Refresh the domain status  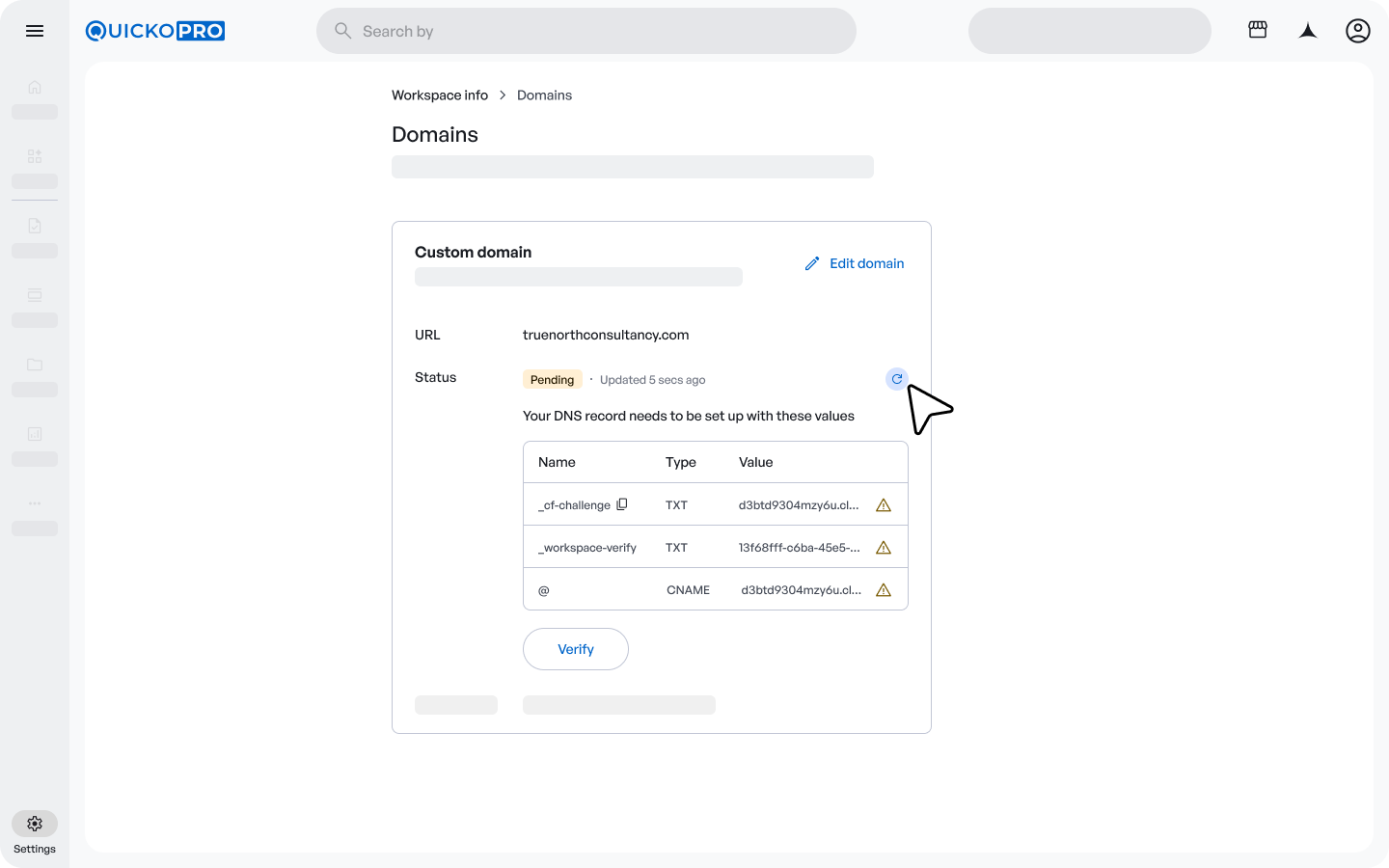(897, 379)
